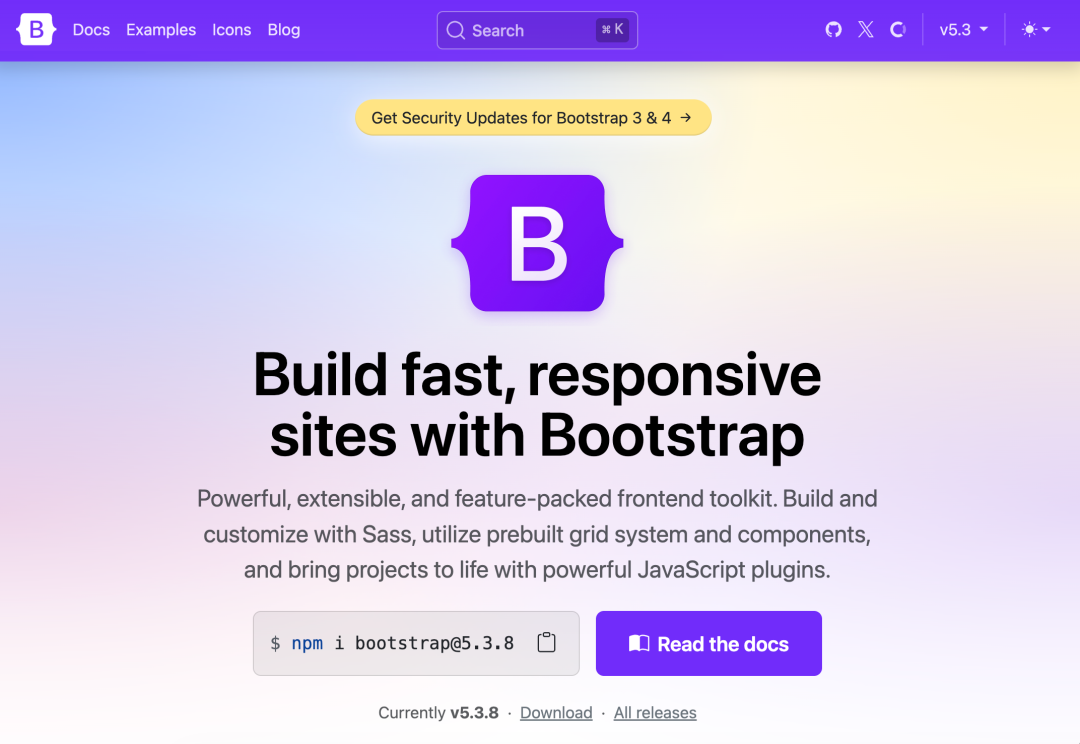Open the X (Twitter) profile icon

coord(866,30)
